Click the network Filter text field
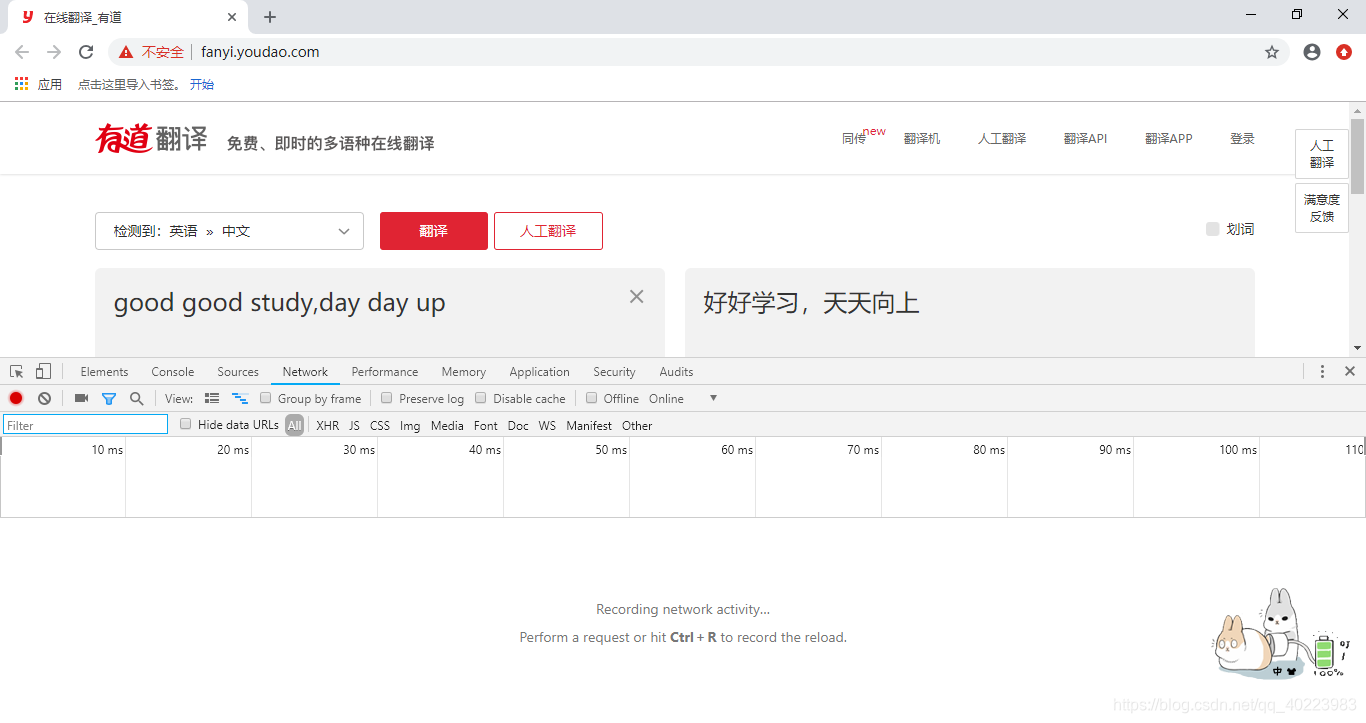 86,425
